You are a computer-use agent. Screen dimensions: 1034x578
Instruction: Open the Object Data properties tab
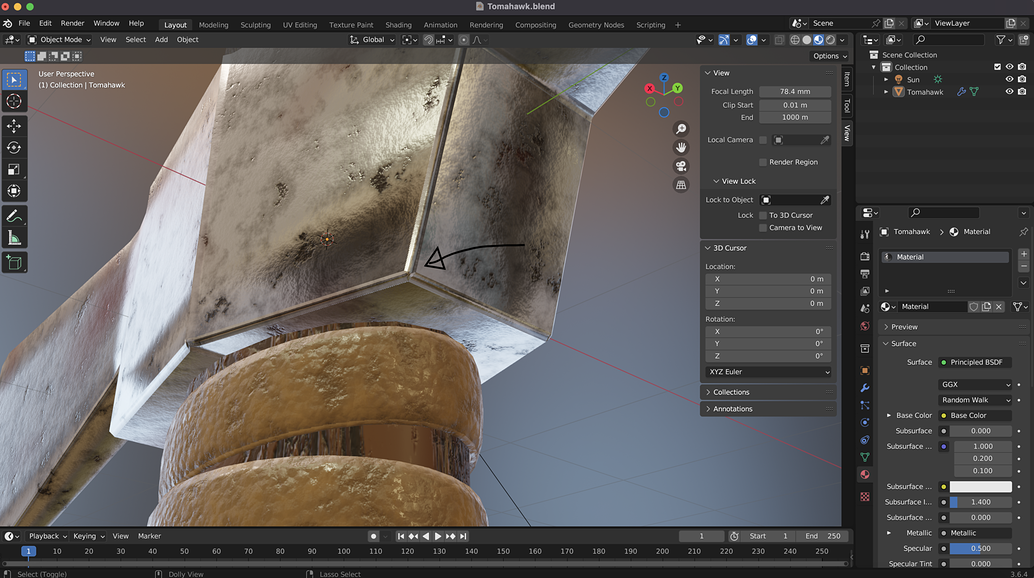pos(865,457)
